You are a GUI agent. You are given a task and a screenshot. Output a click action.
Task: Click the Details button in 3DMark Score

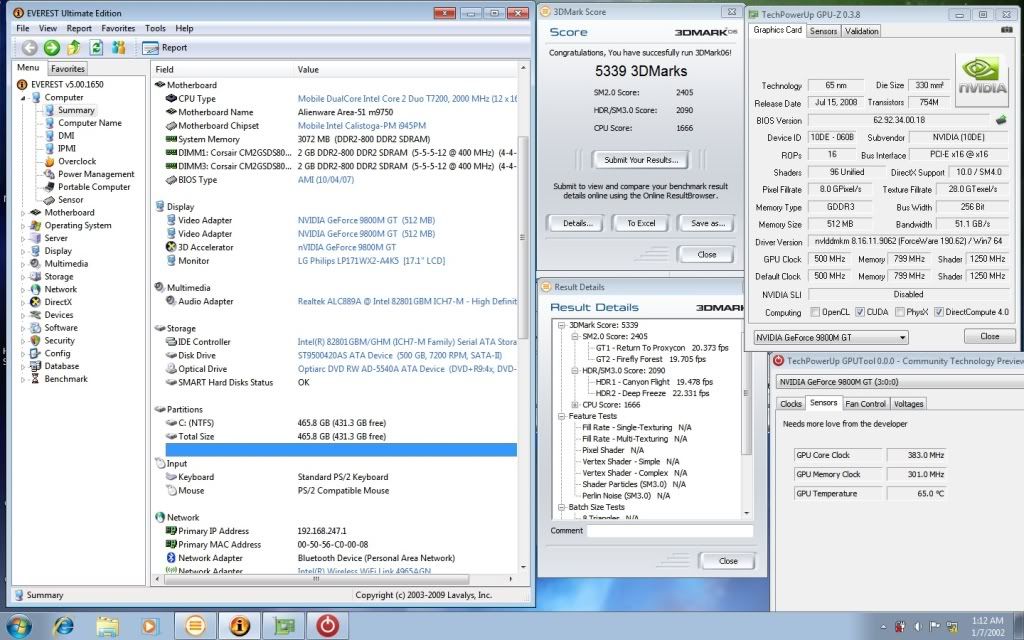pos(577,223)
